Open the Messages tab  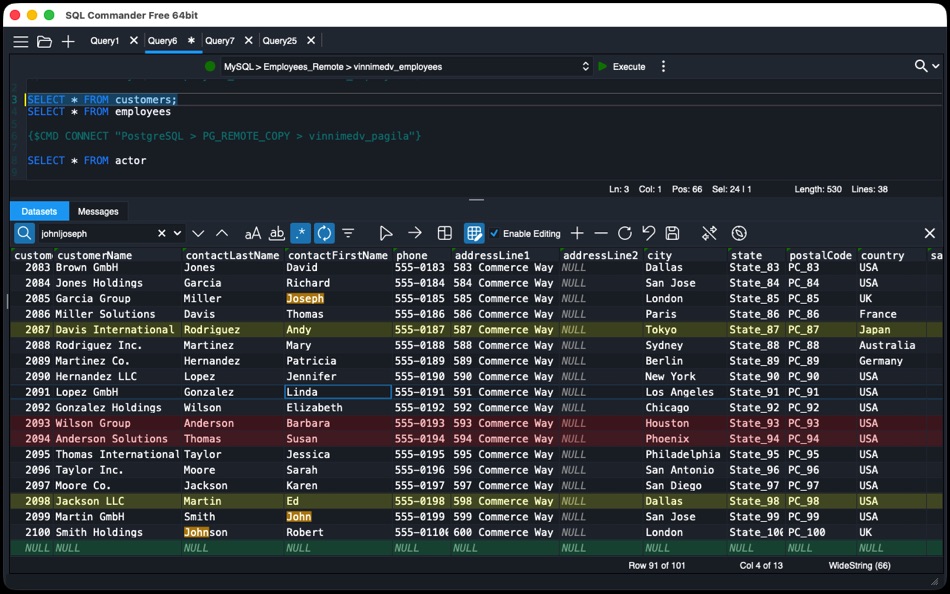(x=98, y=212)
